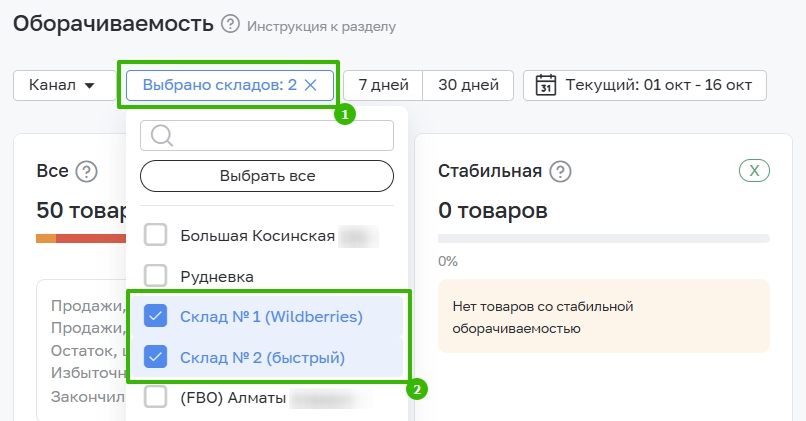Open the Канал dropdown
Screen dimensions: 806x421
point(62,85)
